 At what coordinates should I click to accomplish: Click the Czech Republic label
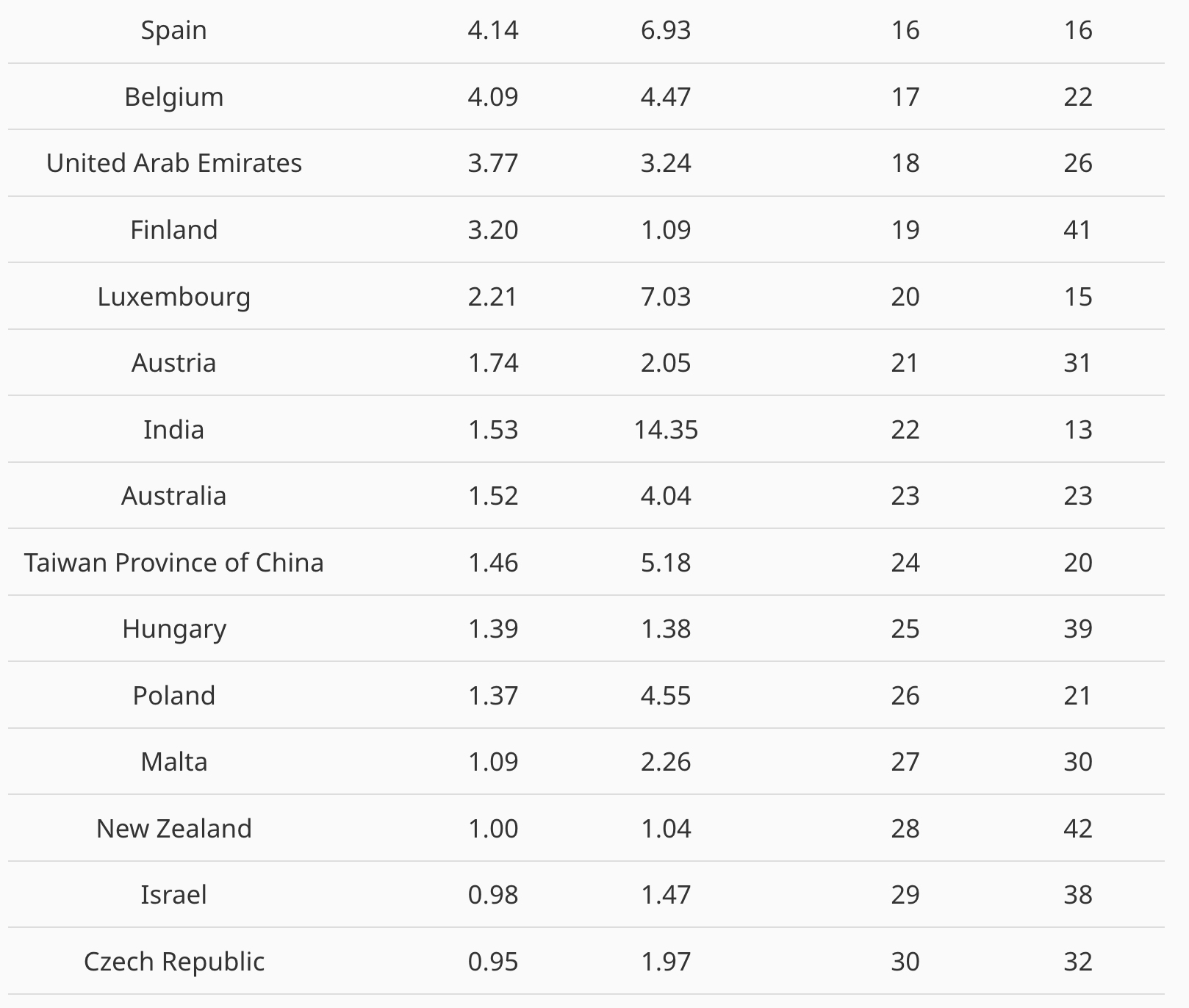point(174,962)
